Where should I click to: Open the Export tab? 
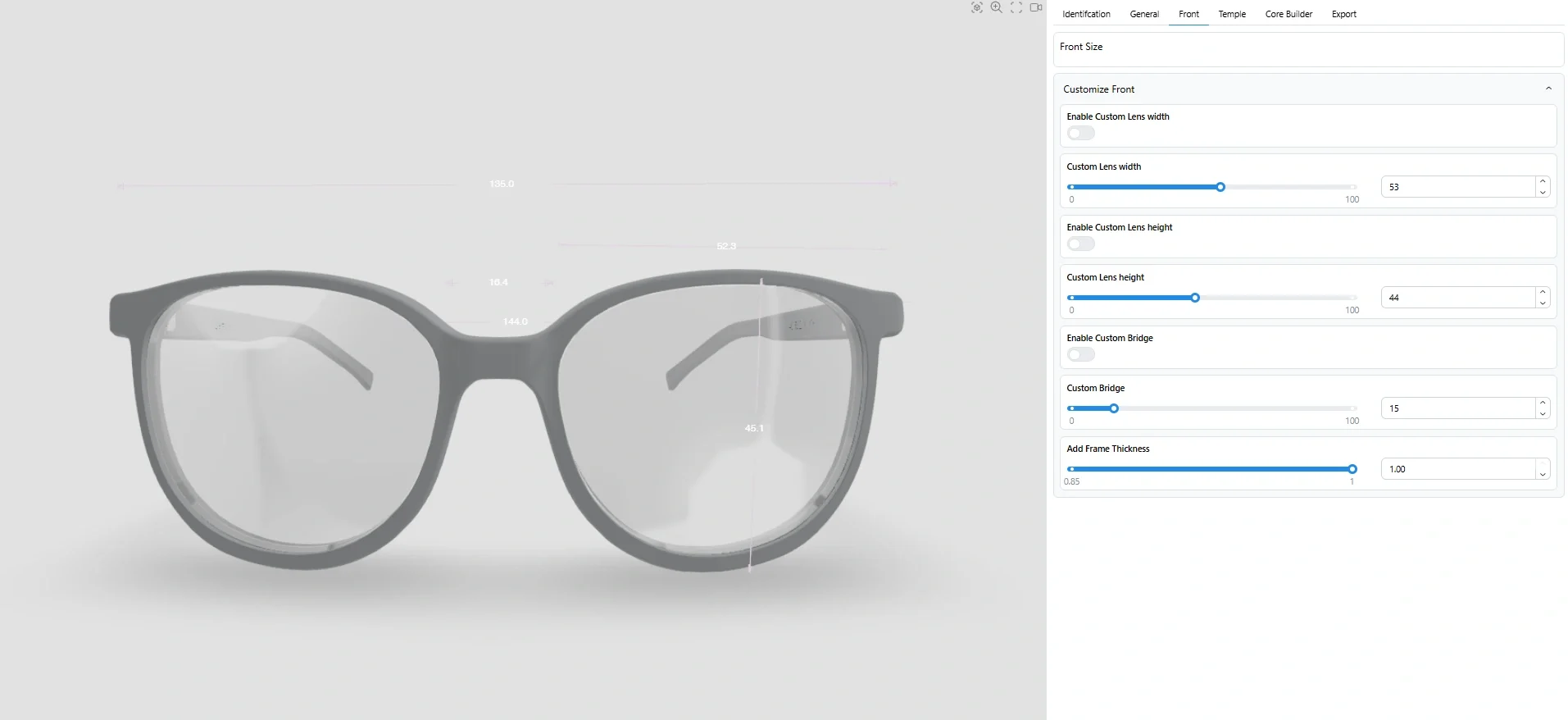tap(1343, 14)
